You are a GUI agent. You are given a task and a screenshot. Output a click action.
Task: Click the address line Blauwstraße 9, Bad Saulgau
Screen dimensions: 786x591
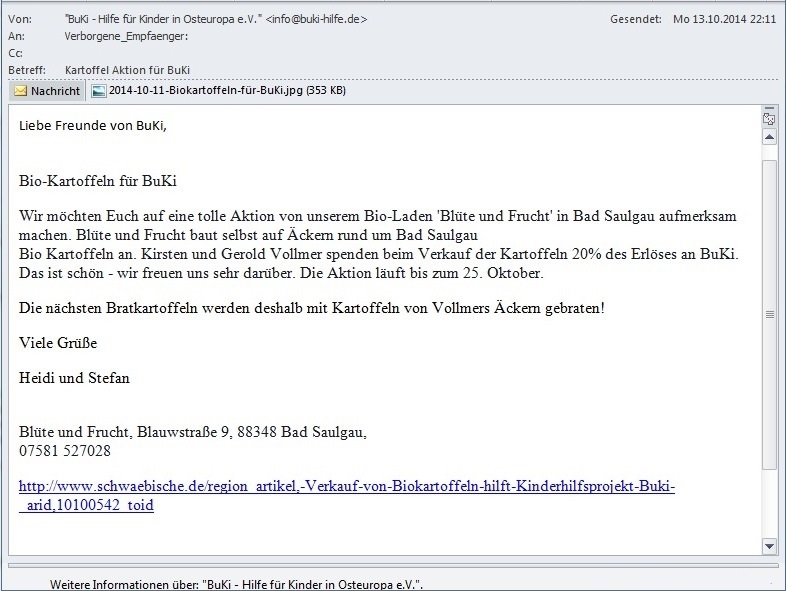click(x=193, y=433)
